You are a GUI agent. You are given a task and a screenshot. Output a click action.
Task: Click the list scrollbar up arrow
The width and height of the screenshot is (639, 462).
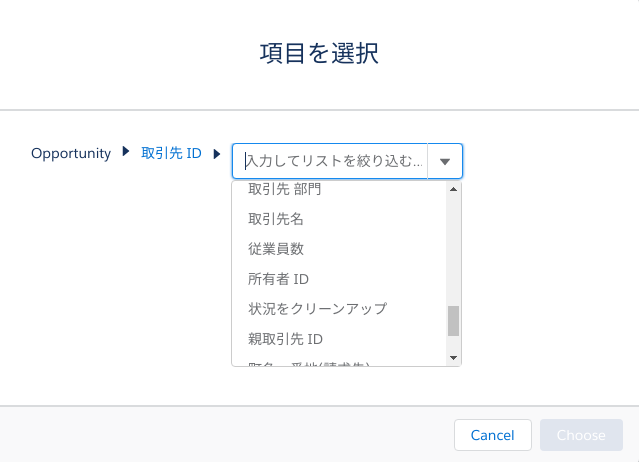tap(453, 189)
